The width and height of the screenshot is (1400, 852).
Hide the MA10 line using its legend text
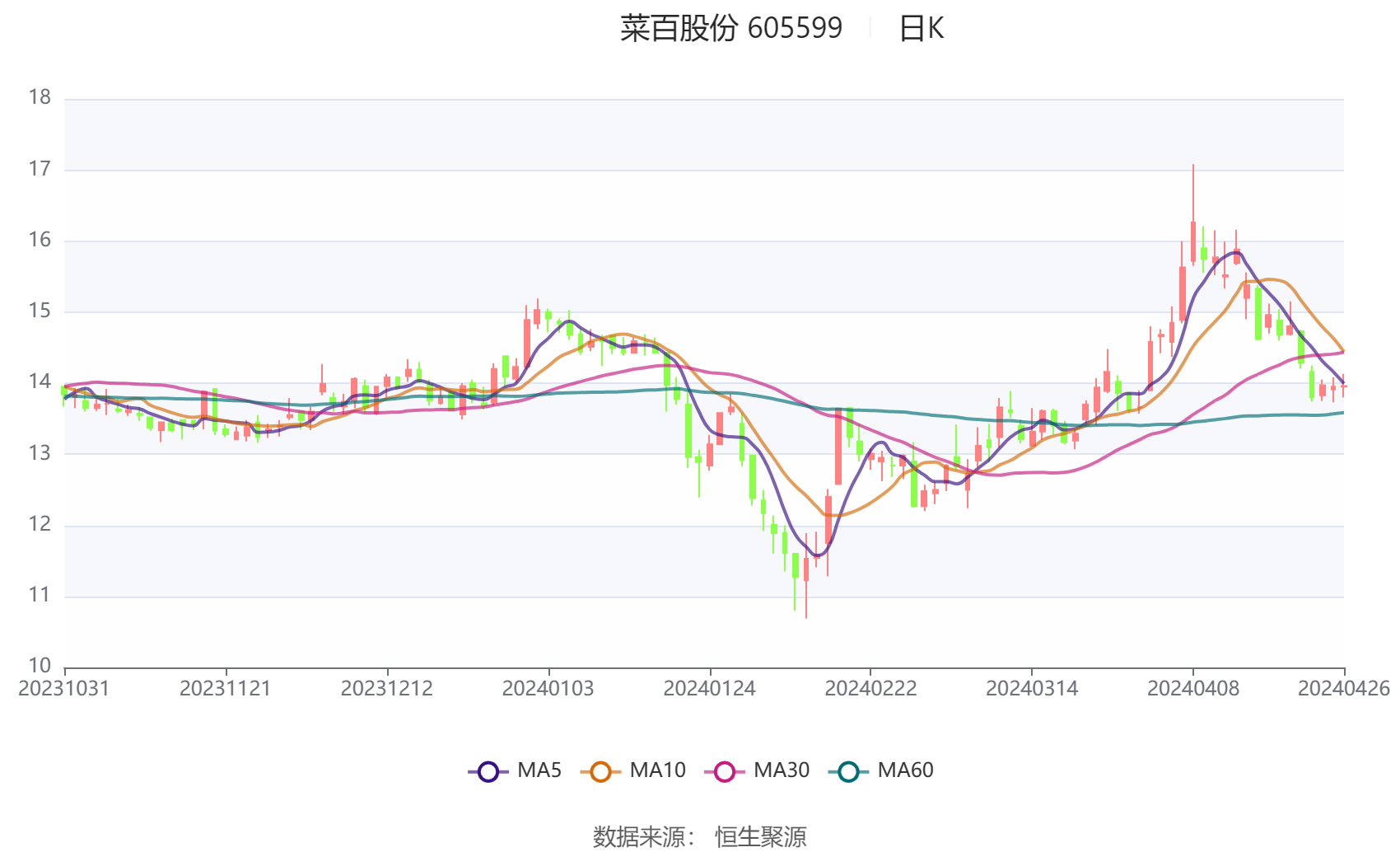coord(657,770)
